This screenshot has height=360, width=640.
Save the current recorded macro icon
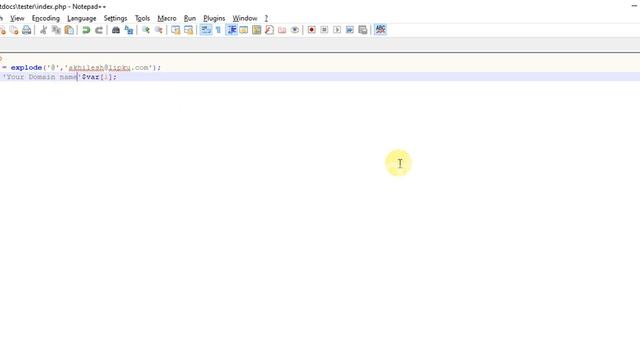click(x=362, y=30)
